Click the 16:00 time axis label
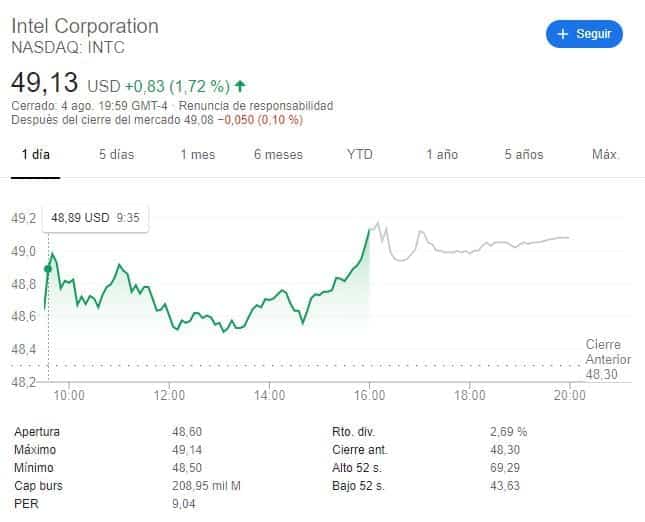 (x=369, y=395)
